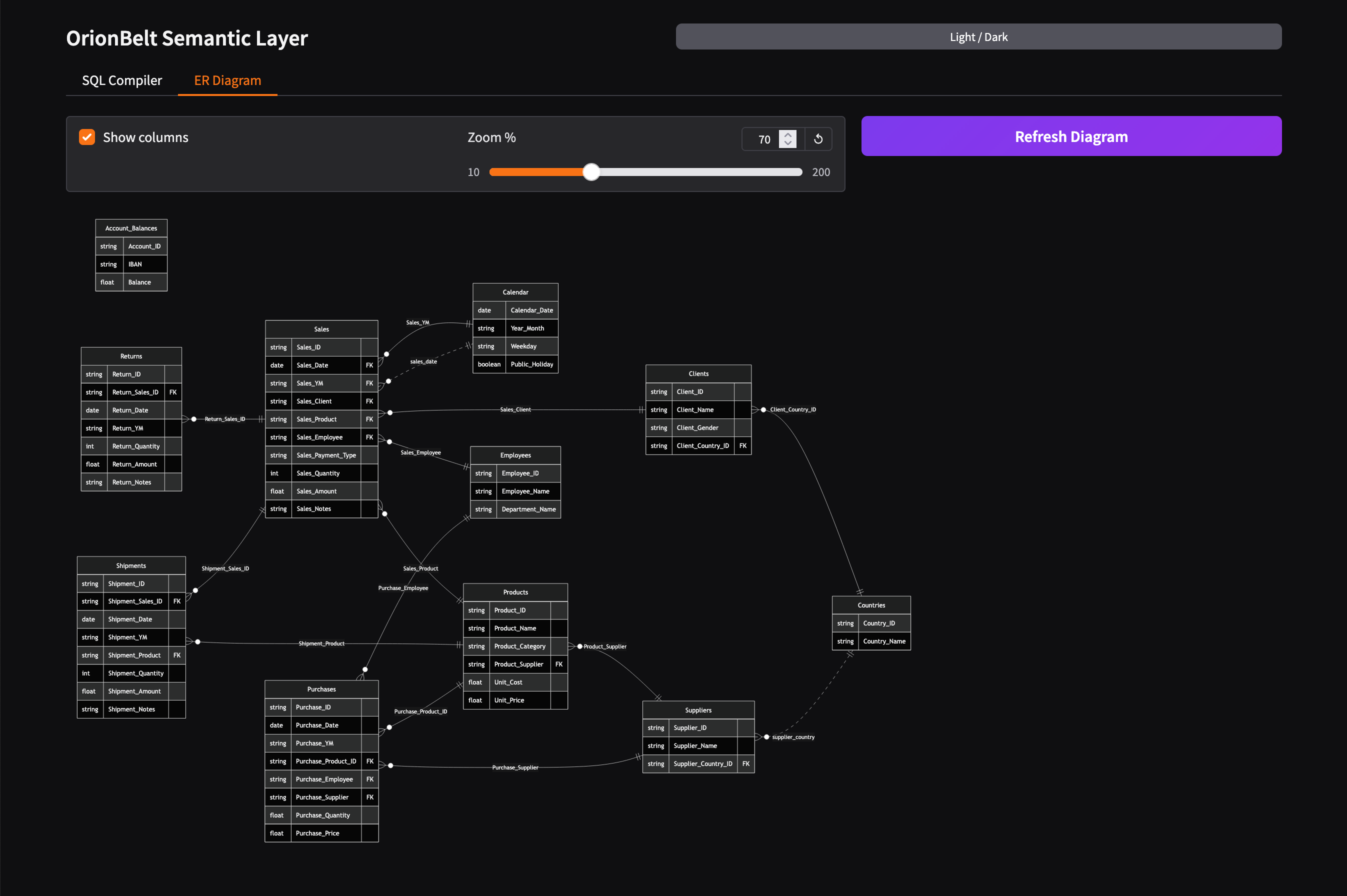The image size is (1347, 896).
Task: Click inside the zoom percentage input field
Action: point(764,139)
